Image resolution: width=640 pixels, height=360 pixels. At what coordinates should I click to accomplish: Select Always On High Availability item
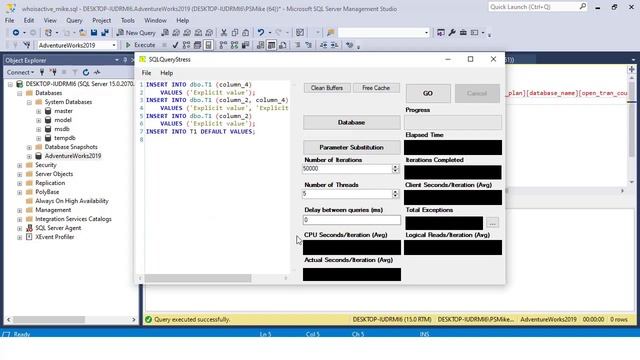coord(72,201)
